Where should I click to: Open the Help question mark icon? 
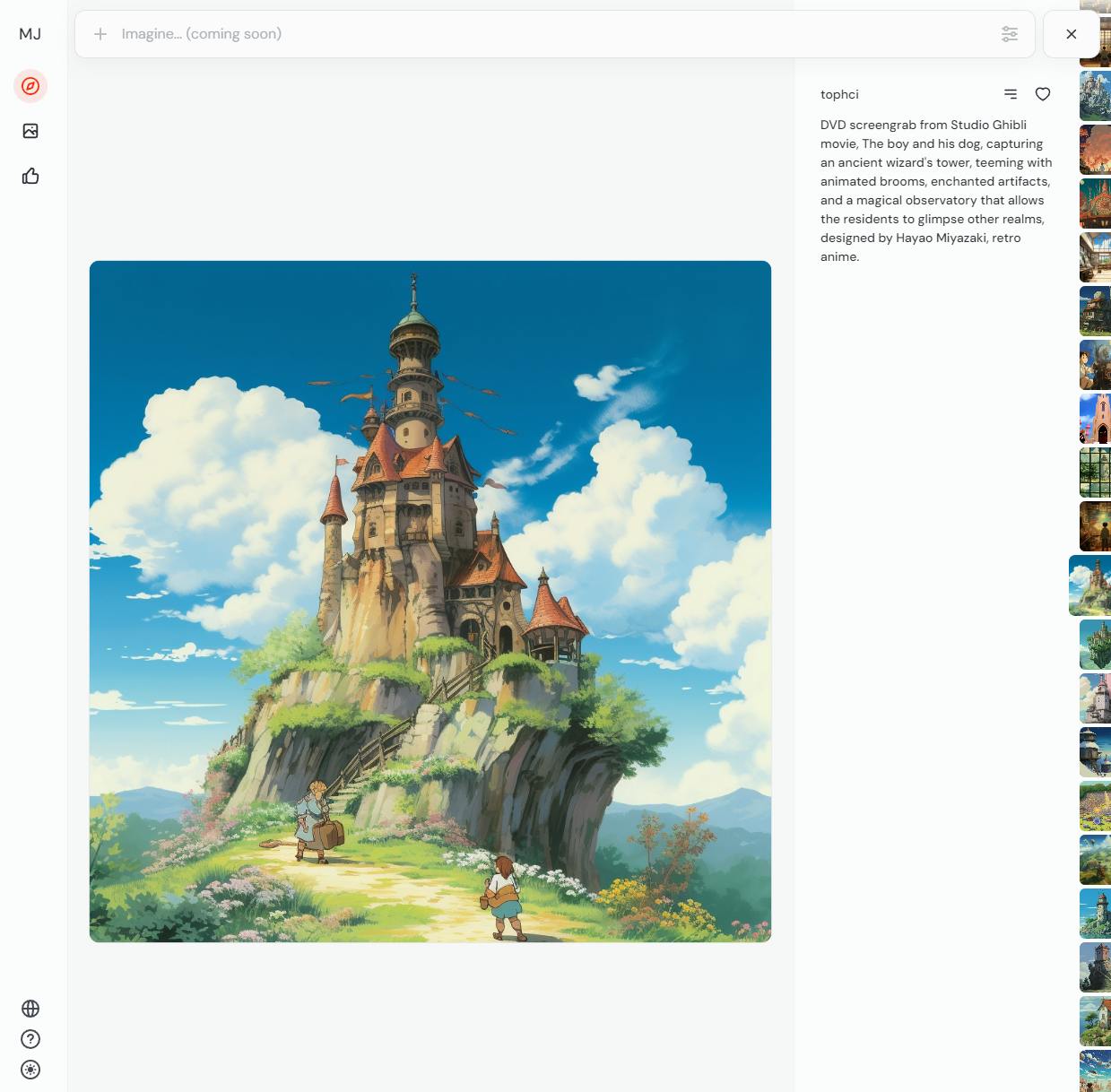(x=30, y=1039)
